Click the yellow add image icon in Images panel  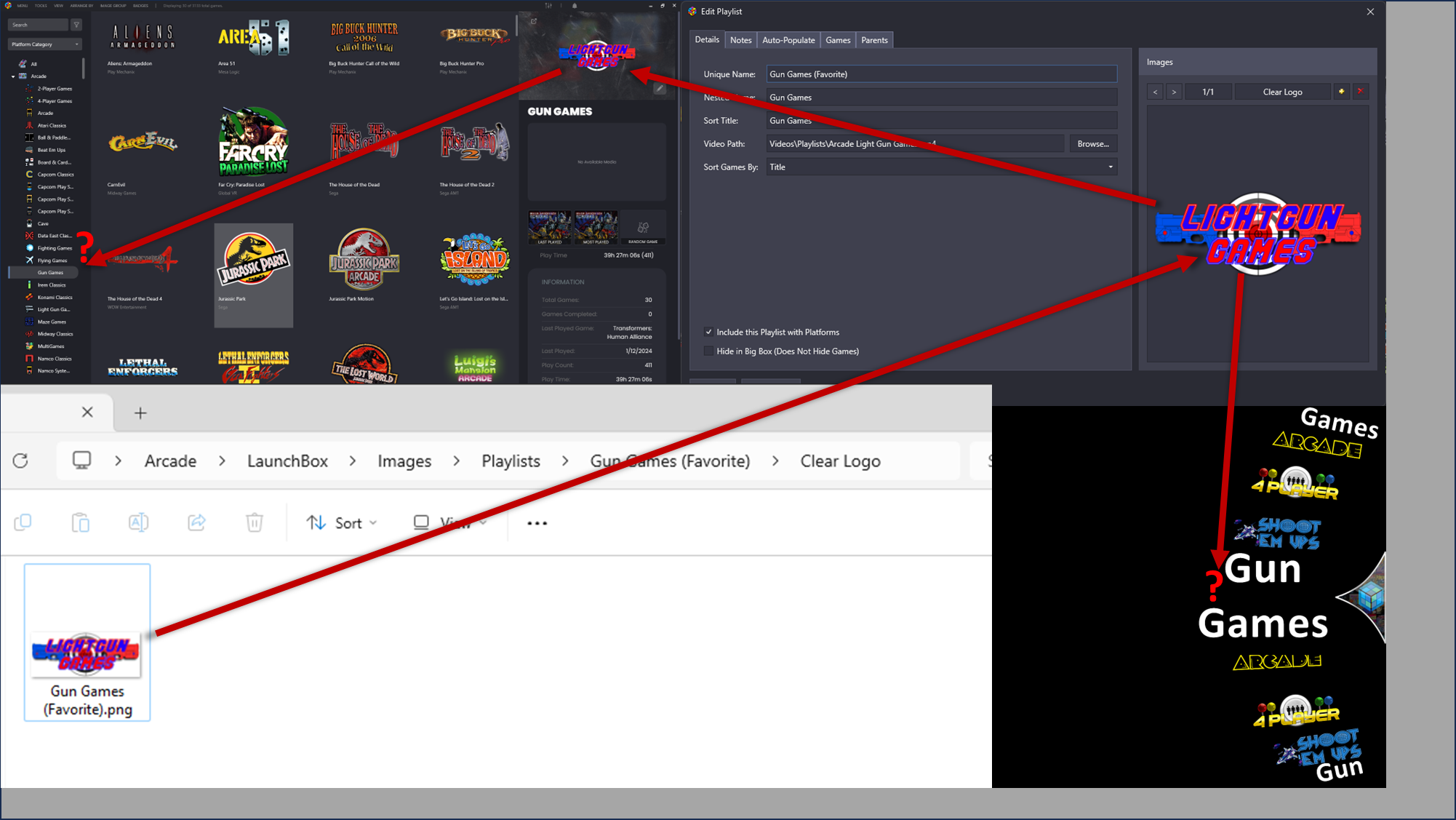coord(1342,92)
